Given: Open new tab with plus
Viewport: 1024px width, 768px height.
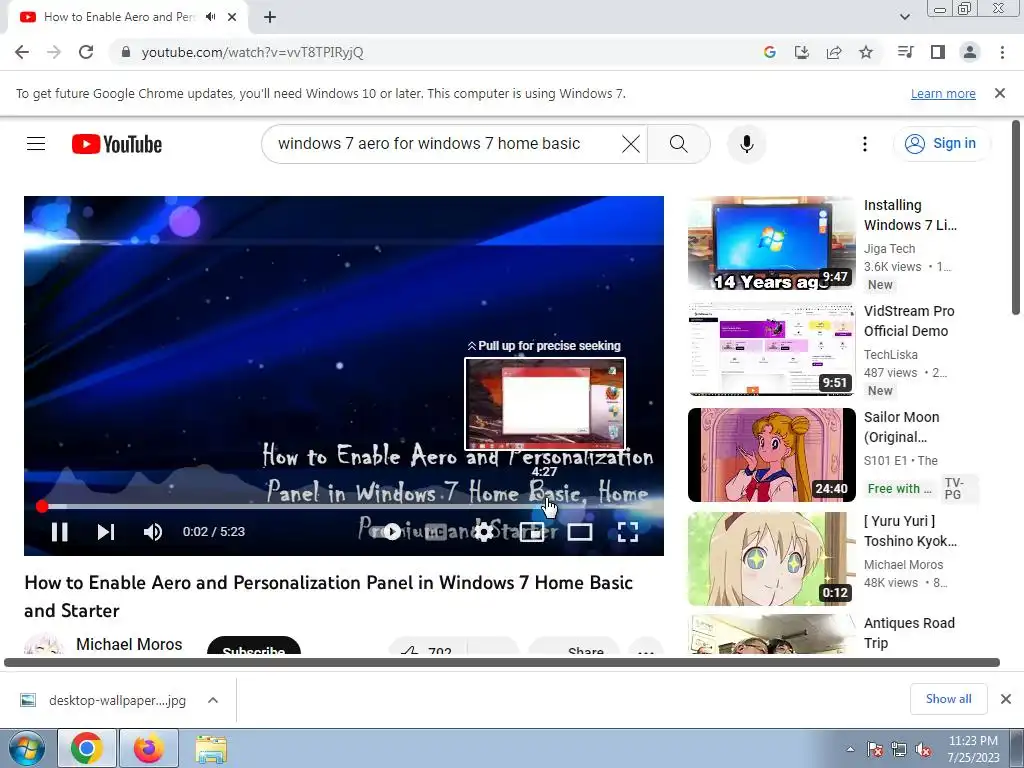Looking at the screenshot, I should (x=270, y=17).
